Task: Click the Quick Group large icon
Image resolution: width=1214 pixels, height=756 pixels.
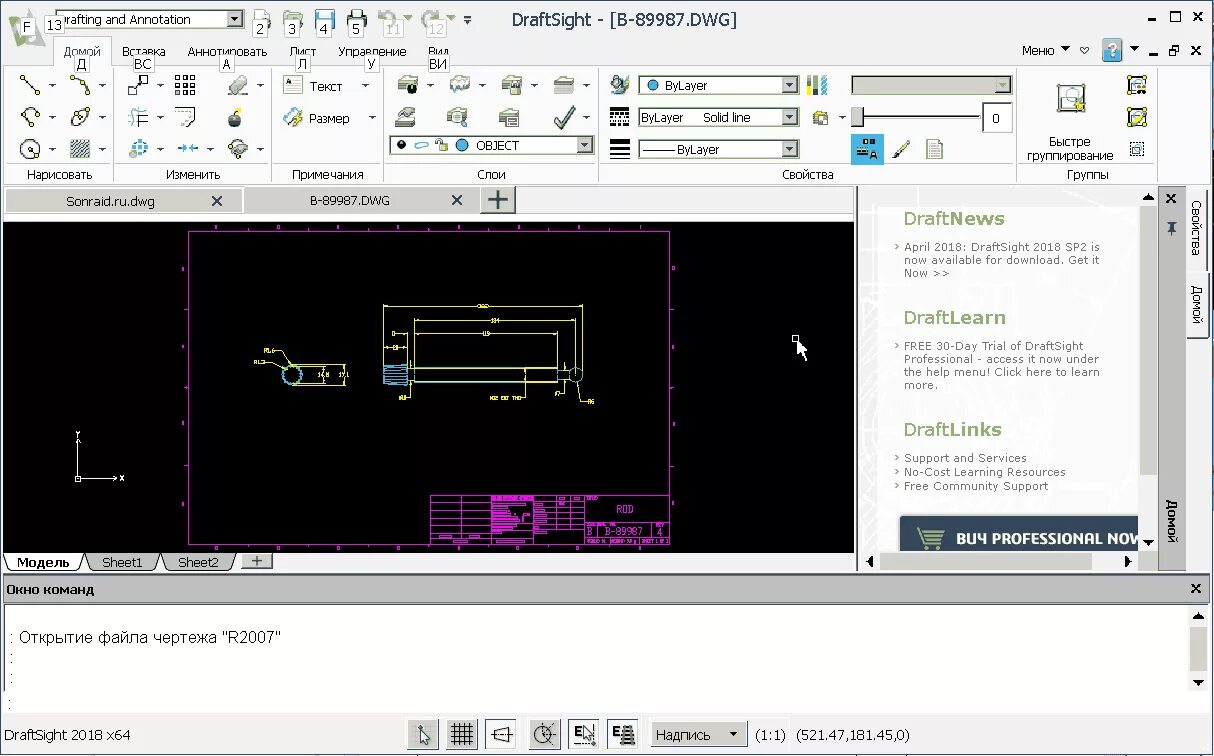Action: (x=1070, y=99)
